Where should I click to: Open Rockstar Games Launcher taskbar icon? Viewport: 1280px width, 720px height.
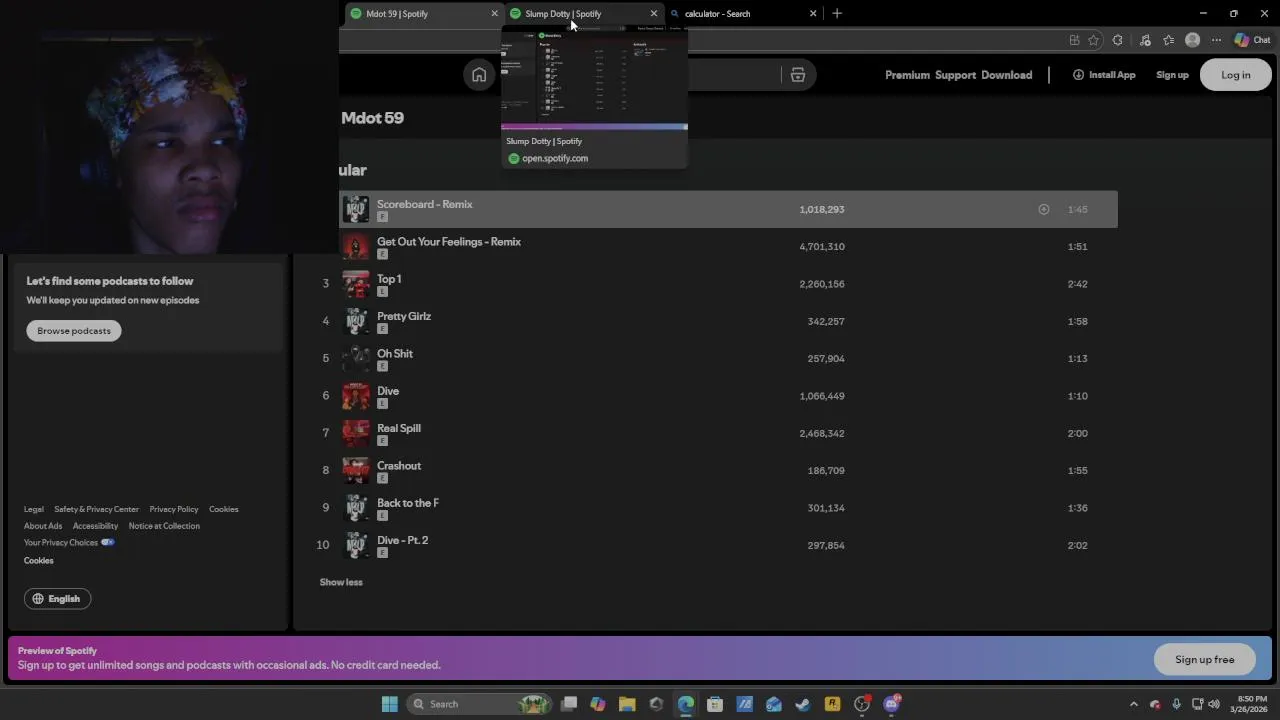coord(832,704)
